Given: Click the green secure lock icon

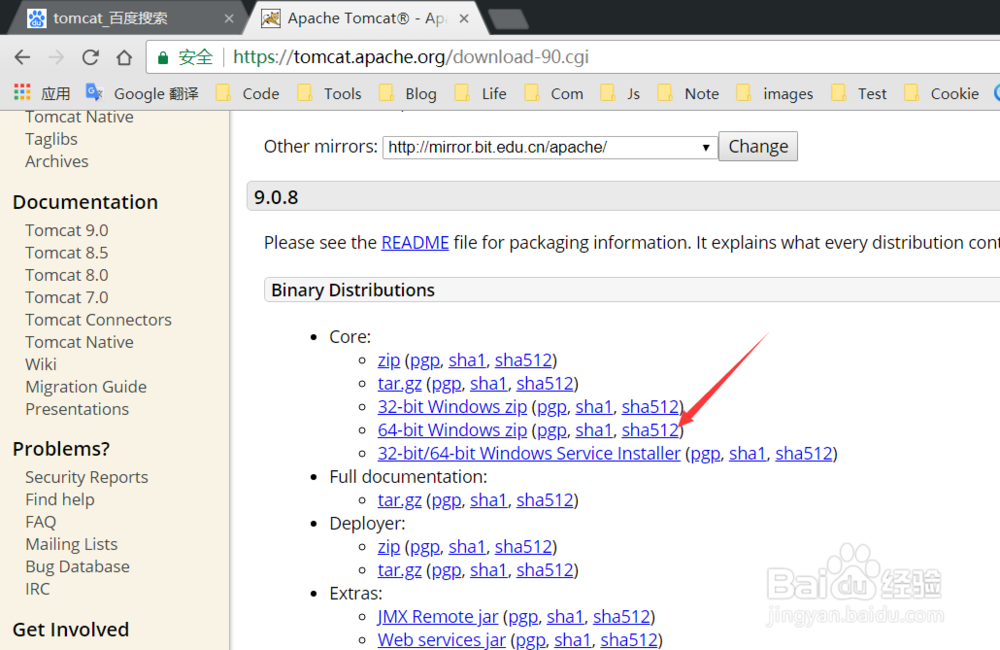Looking at the screenshot, I should click(163, 57).
